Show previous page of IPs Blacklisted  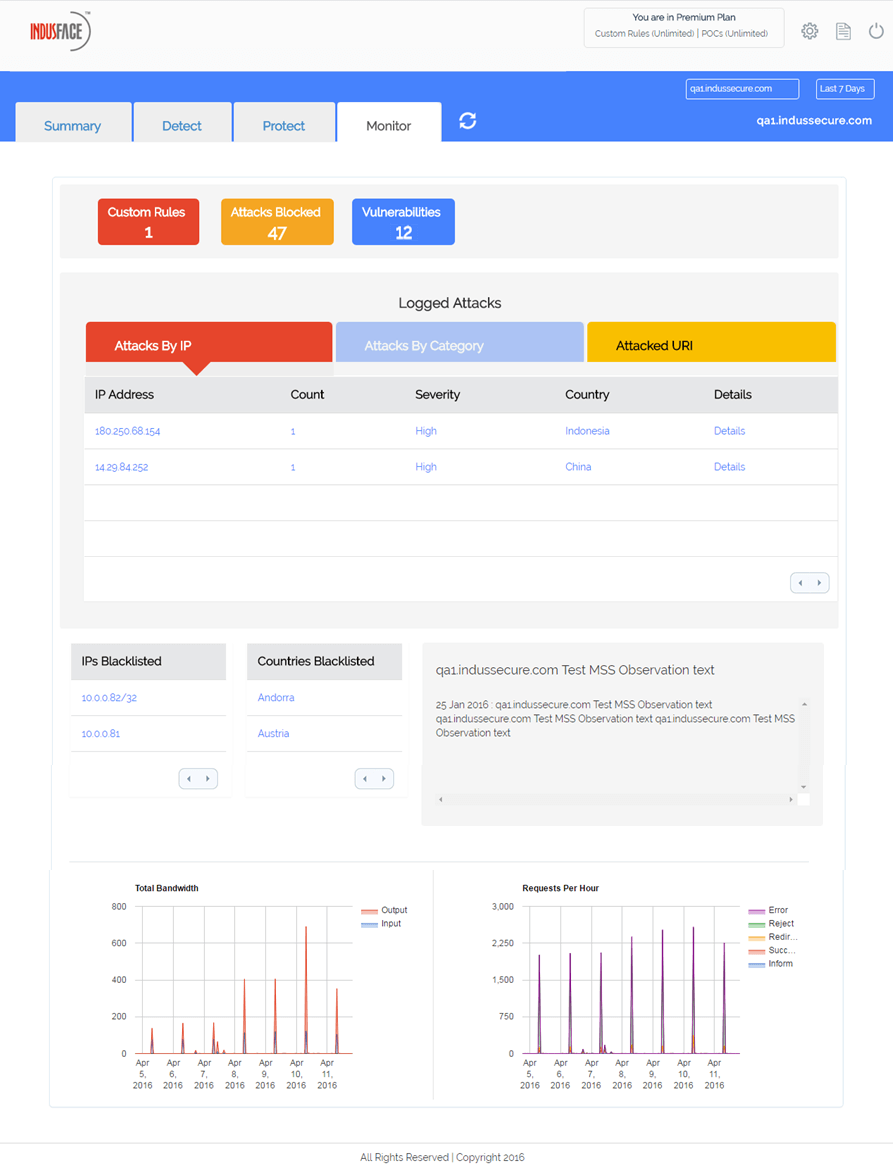[x=189, y=779]
